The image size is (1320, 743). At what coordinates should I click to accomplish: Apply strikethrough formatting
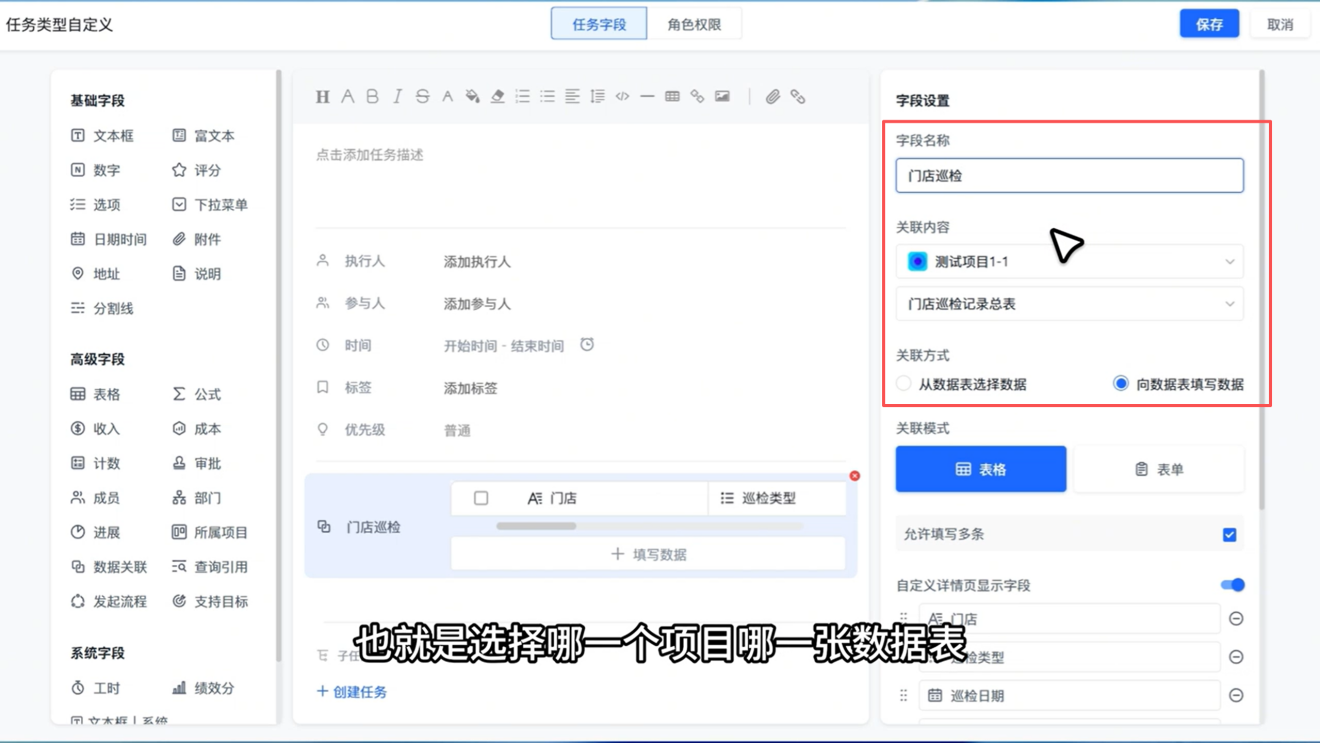422,97
